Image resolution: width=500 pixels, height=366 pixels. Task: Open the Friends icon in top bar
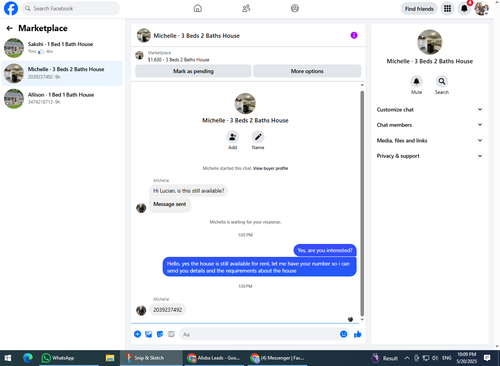pos(246,8)
